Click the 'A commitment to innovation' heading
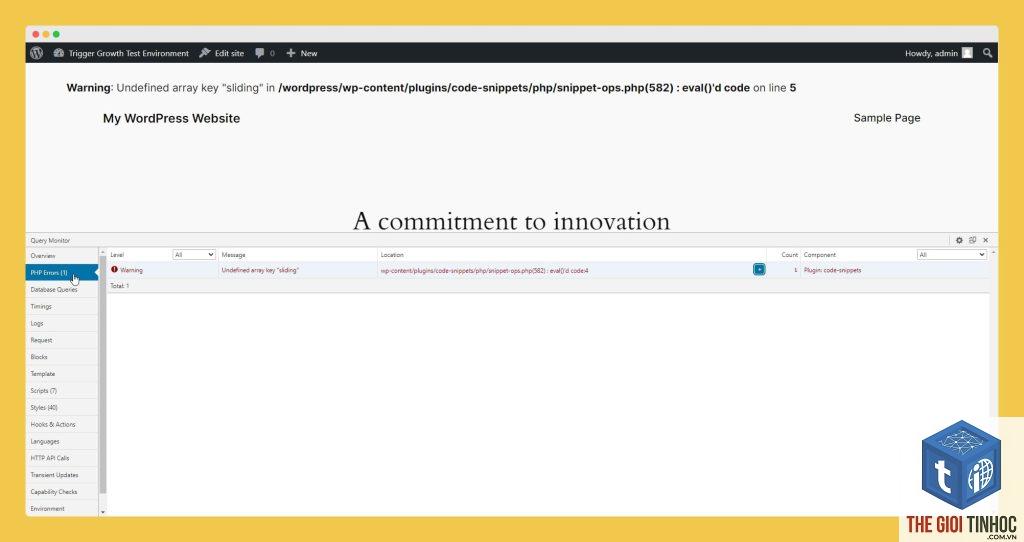 pos(511,221)
